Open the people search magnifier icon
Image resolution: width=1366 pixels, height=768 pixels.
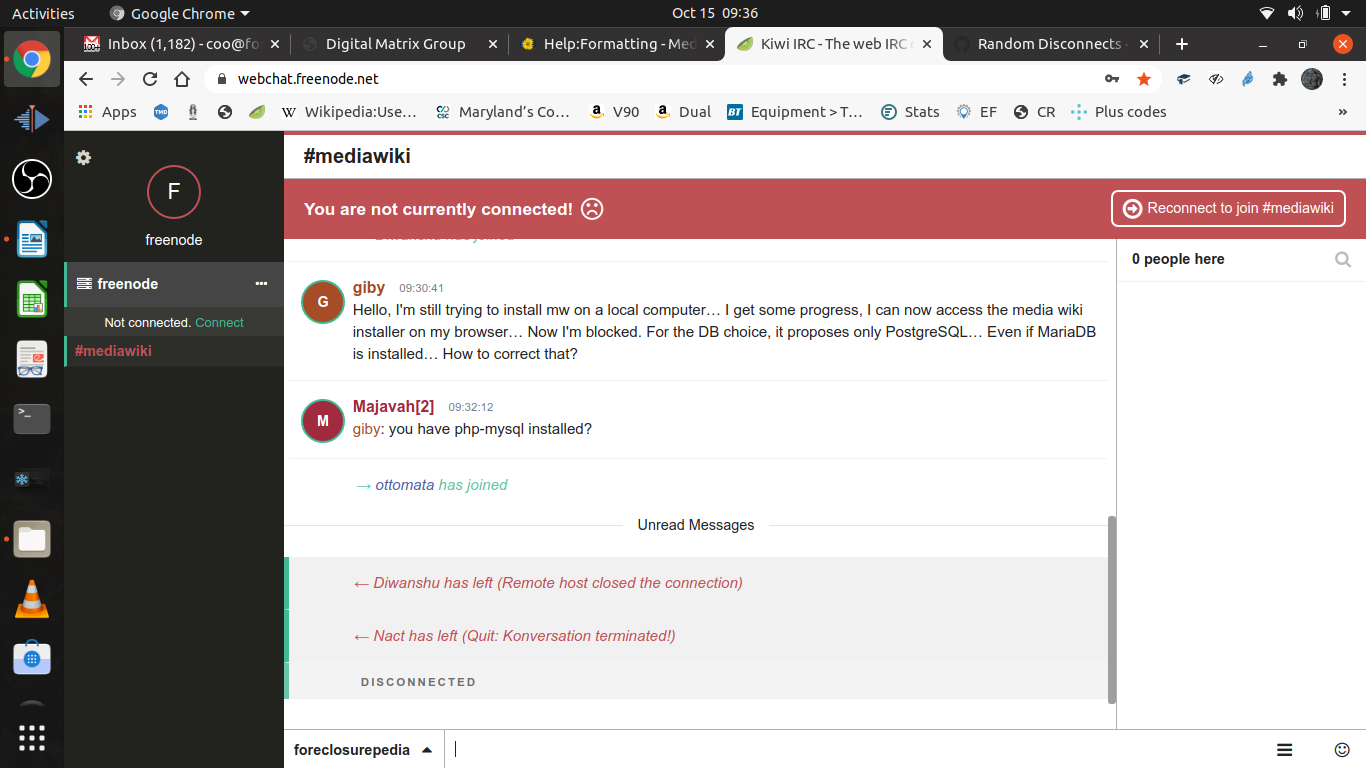click(1342, 259)
